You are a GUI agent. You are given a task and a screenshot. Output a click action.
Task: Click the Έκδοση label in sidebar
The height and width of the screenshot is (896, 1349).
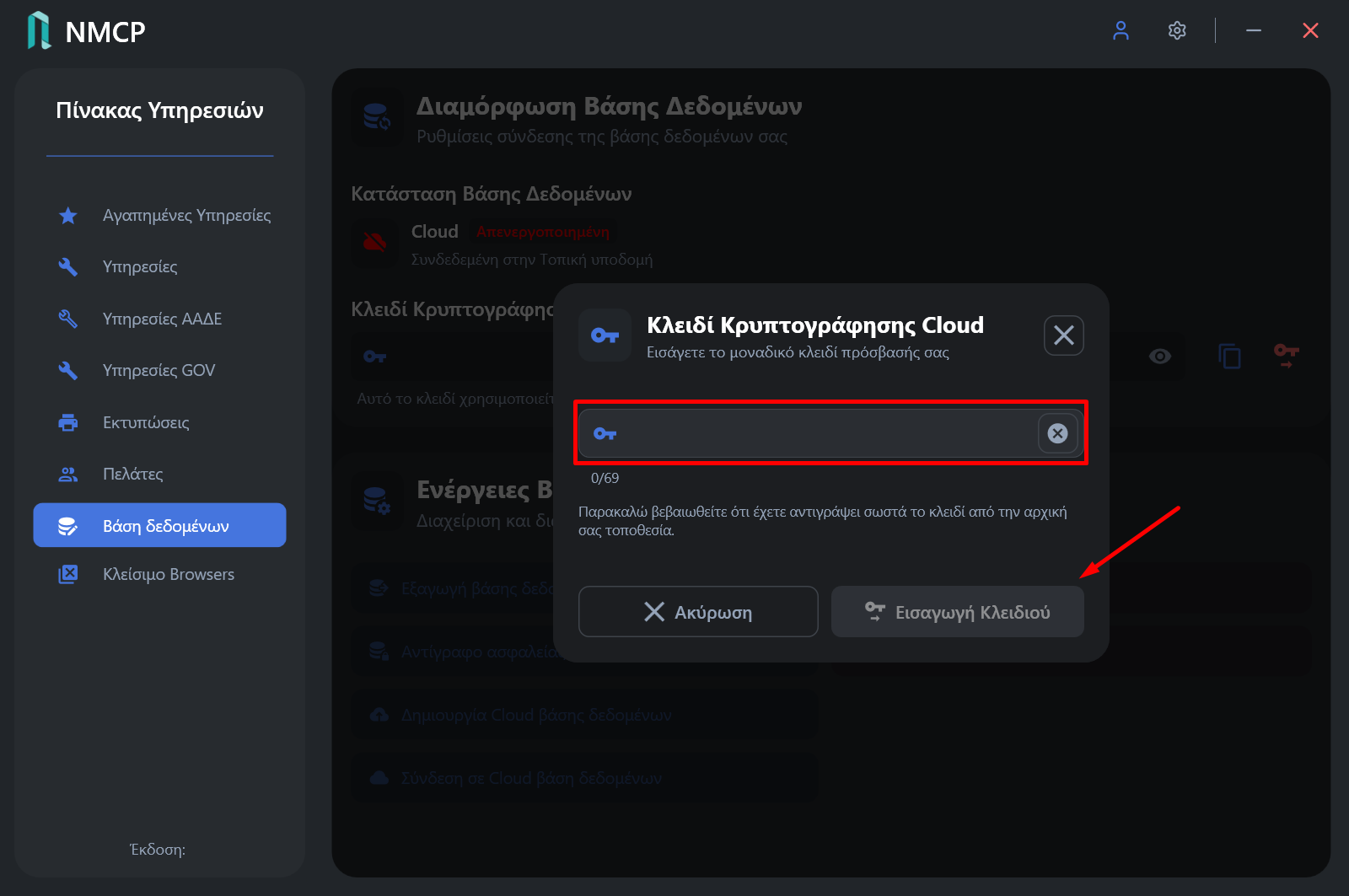[158, 850]
